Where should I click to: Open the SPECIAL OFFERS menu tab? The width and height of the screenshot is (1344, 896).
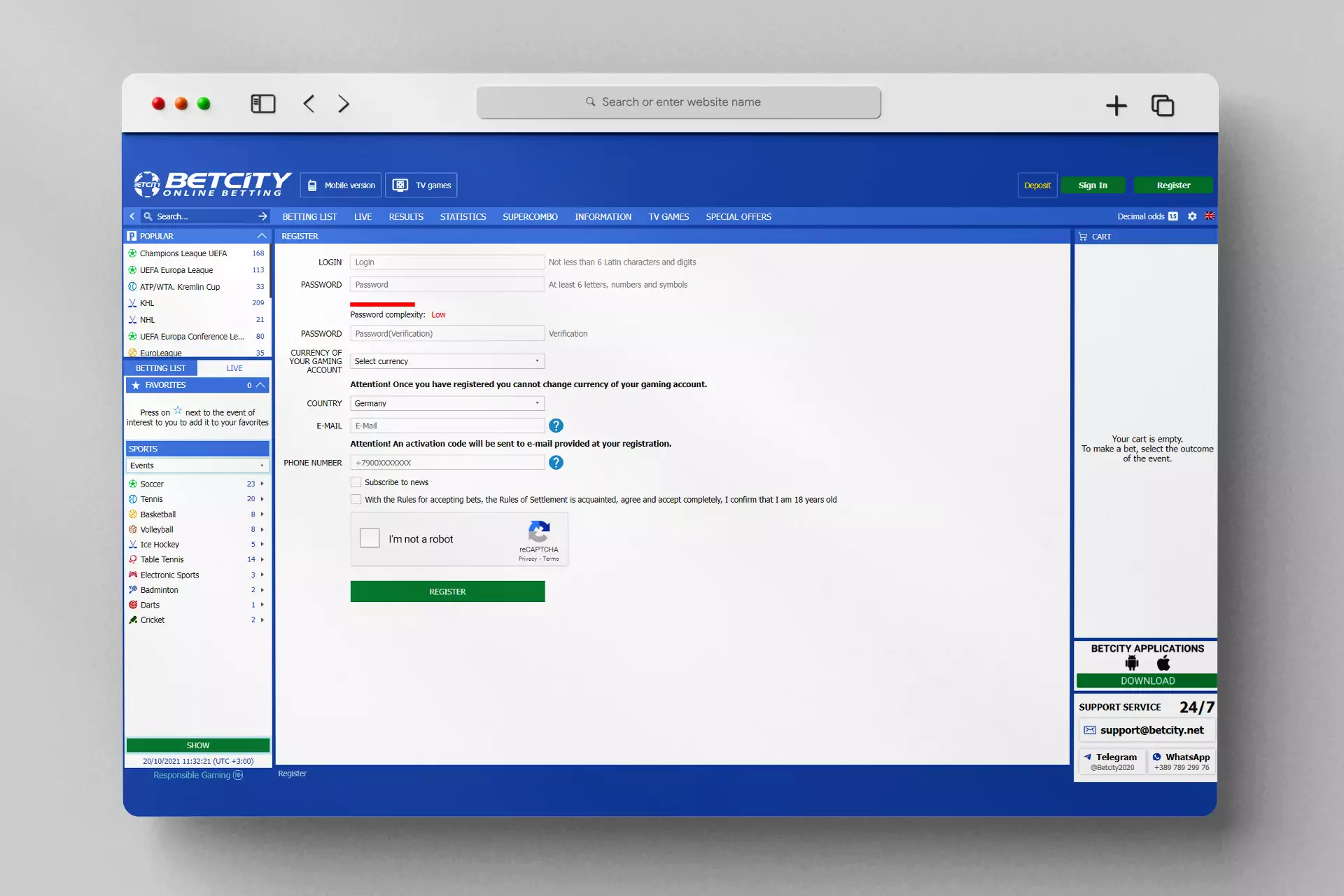coord(739,217)
